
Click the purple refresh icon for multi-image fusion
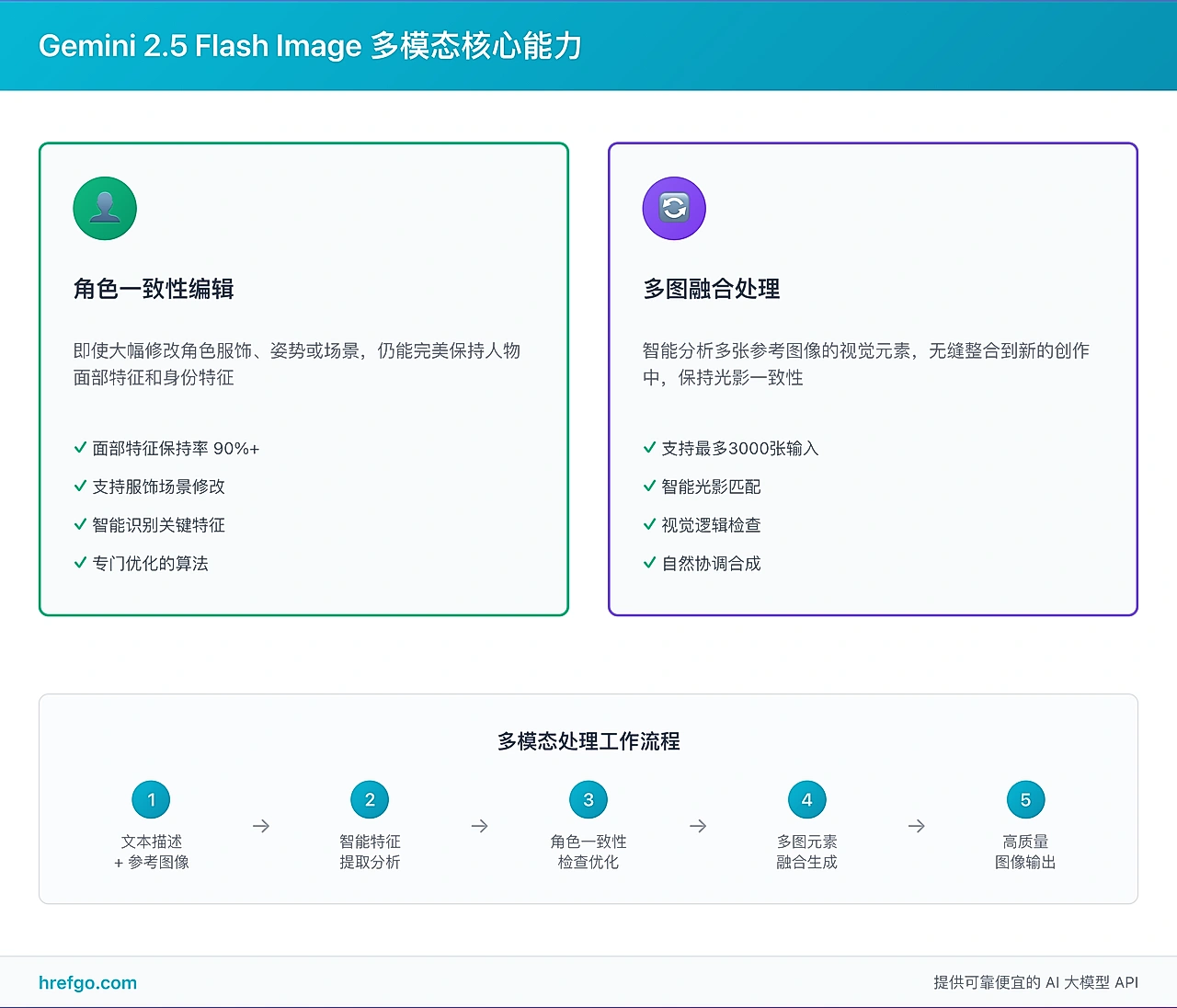coord(674,208)
